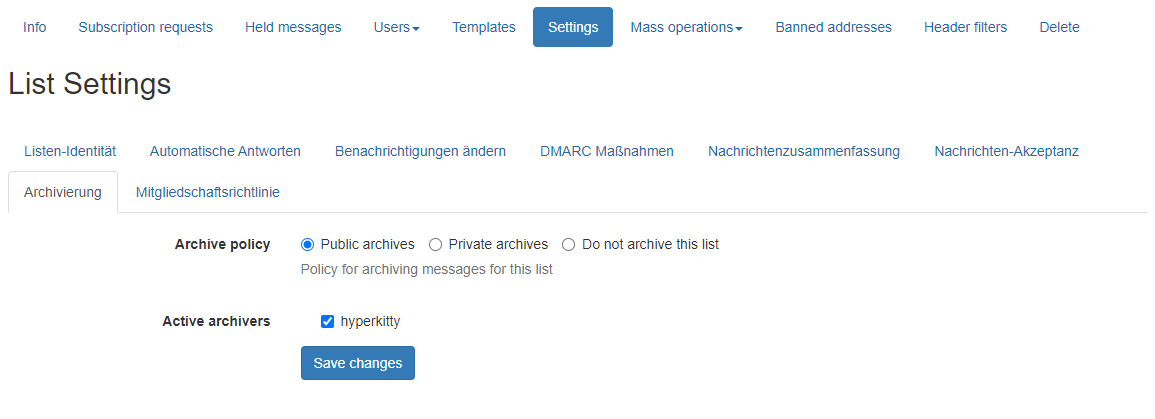This screenshot has width=1155, height=419.
Task: Switch to Mitgliedschaftsrichtlinie tab
Action: [207, 192]
